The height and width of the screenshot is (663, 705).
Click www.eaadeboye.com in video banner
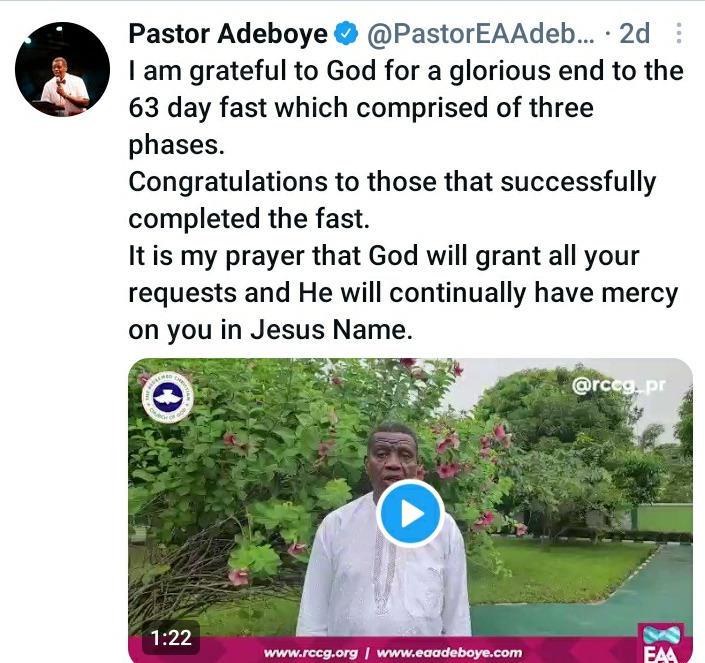click(450, 653)
